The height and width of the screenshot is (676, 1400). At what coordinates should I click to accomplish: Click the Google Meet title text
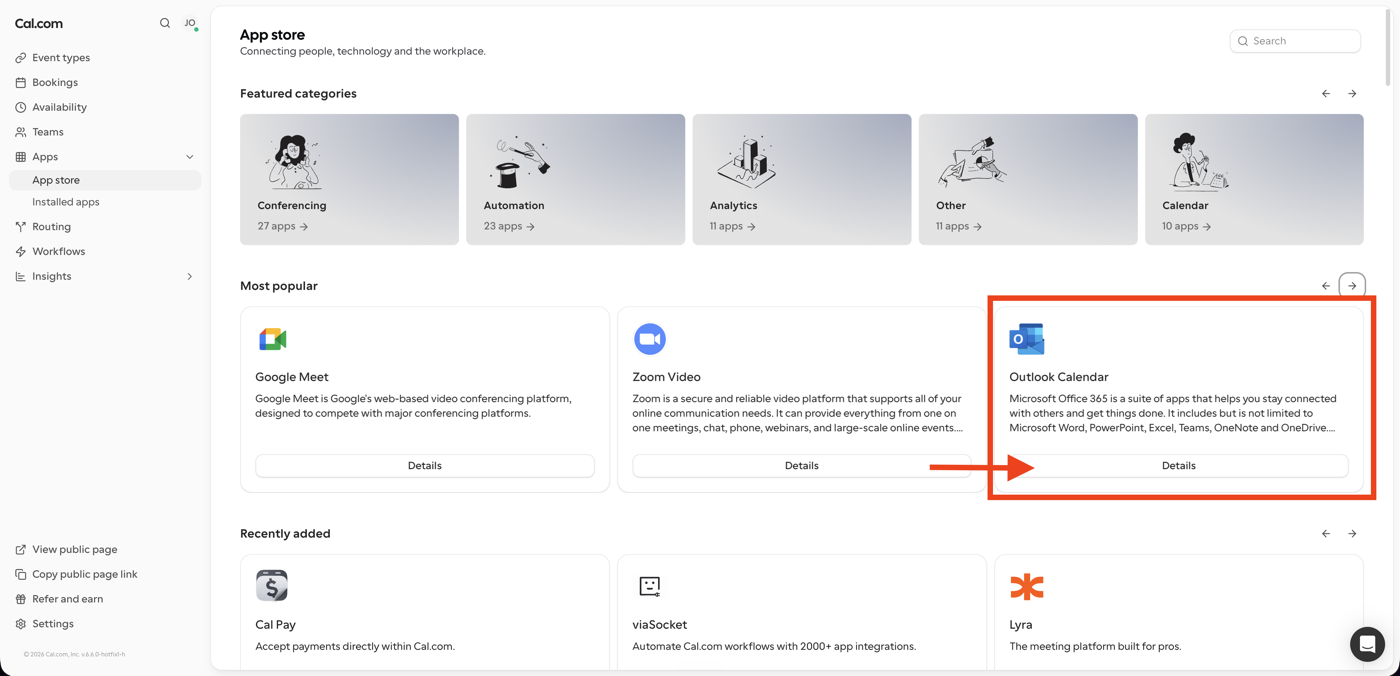click(x=292, y=377)
